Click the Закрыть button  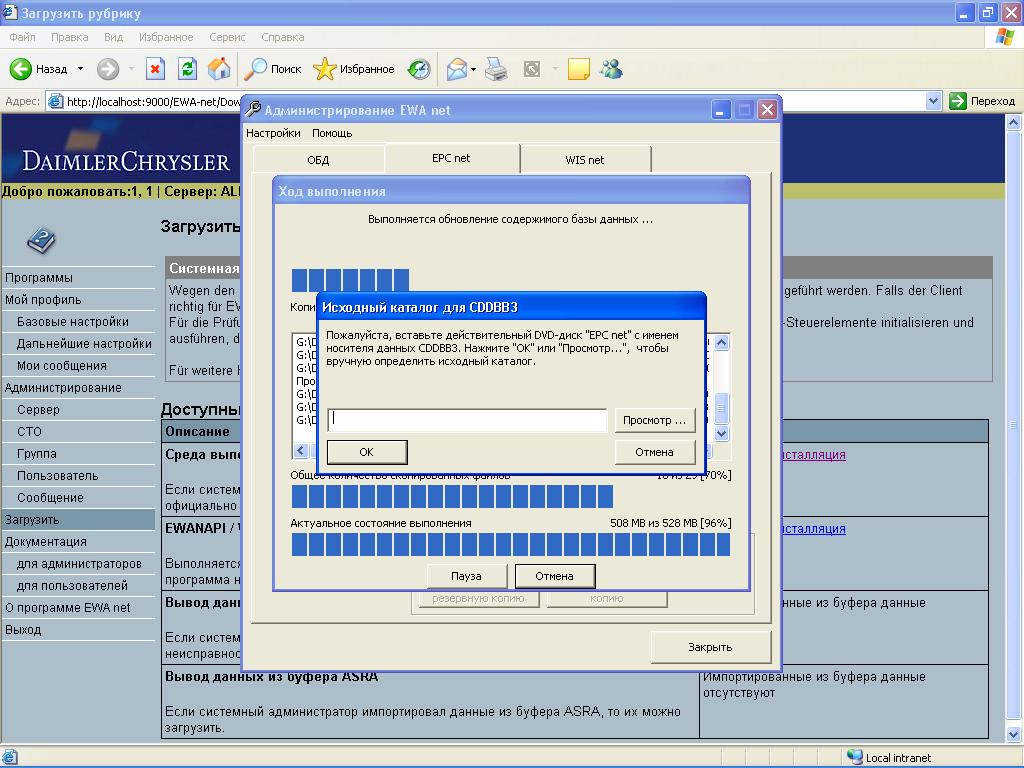(711, 647)
